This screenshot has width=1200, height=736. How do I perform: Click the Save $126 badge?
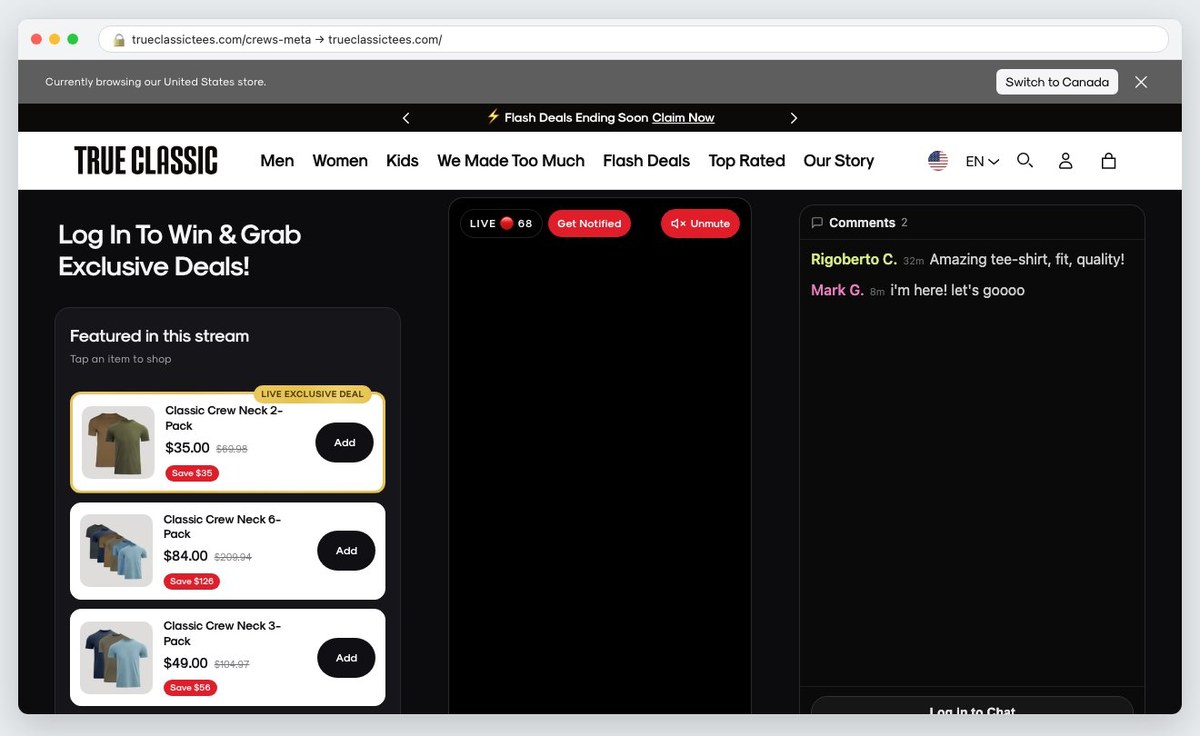click(192, 581)
